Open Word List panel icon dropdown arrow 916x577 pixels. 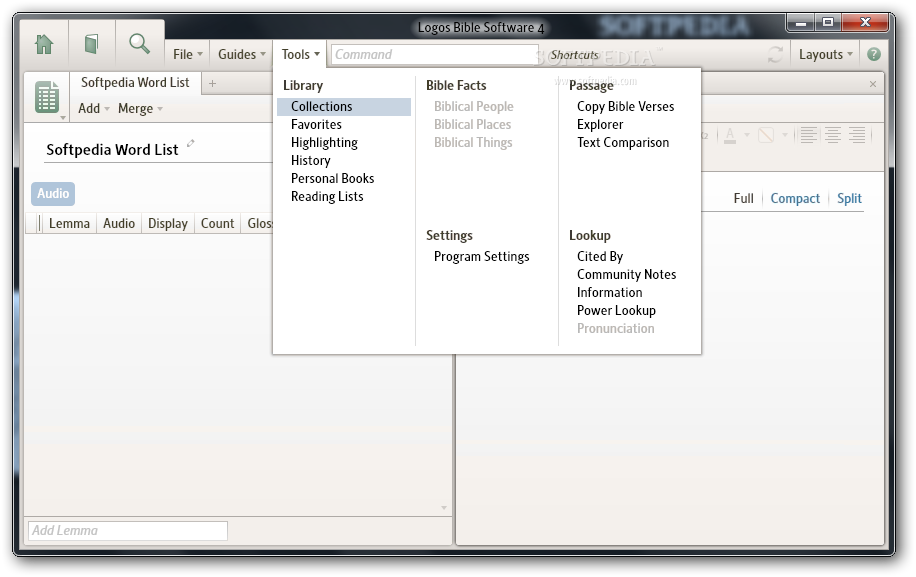[x=63, y=118]
